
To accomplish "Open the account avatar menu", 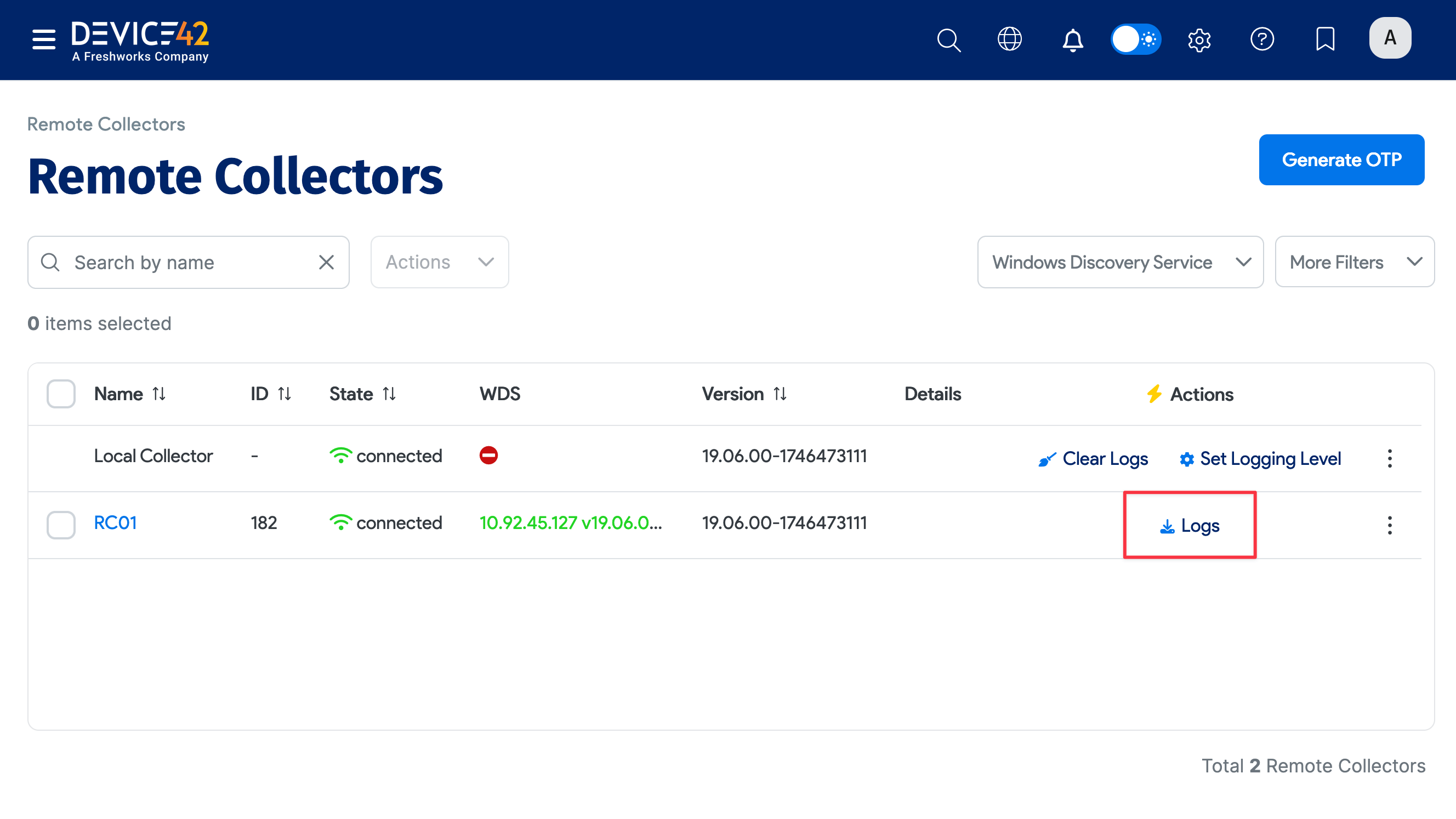I will [1390, 38].
